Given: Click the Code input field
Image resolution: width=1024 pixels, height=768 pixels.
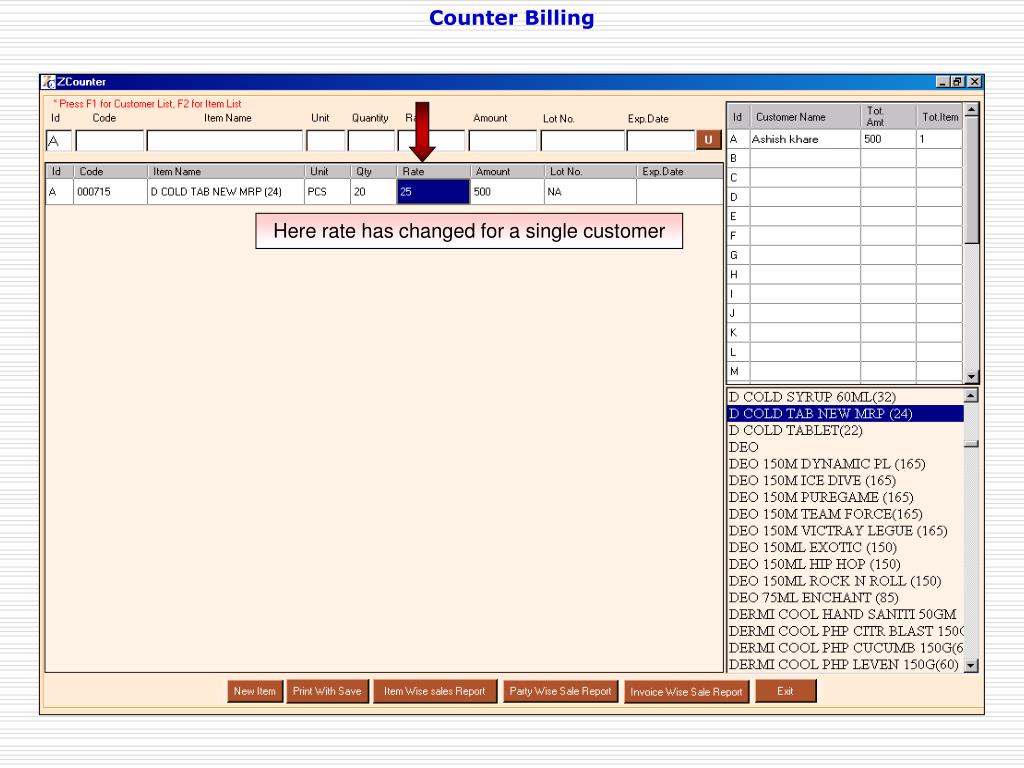Looking at the screenshot, I should 110,140.
